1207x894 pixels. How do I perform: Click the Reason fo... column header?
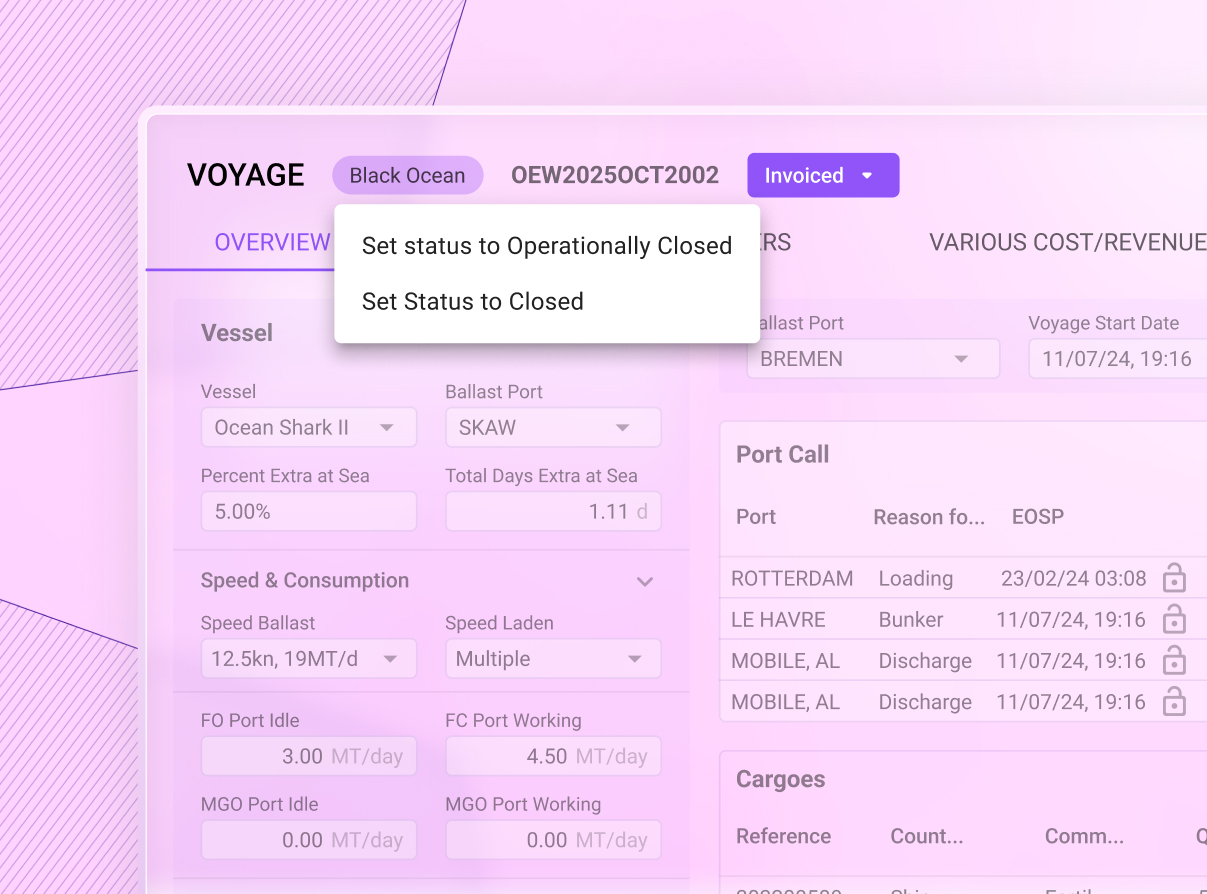pos(929,517)
